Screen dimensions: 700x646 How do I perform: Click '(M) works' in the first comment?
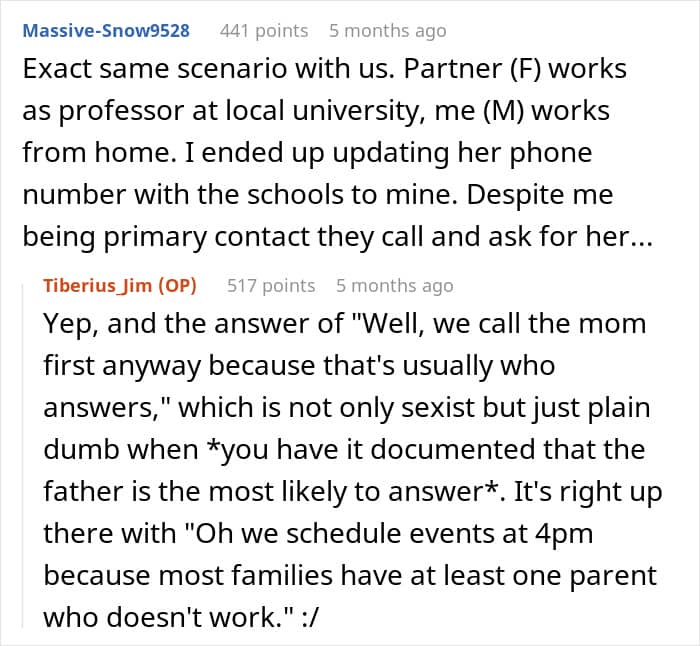pyautogui.click(x=546, y=111)
